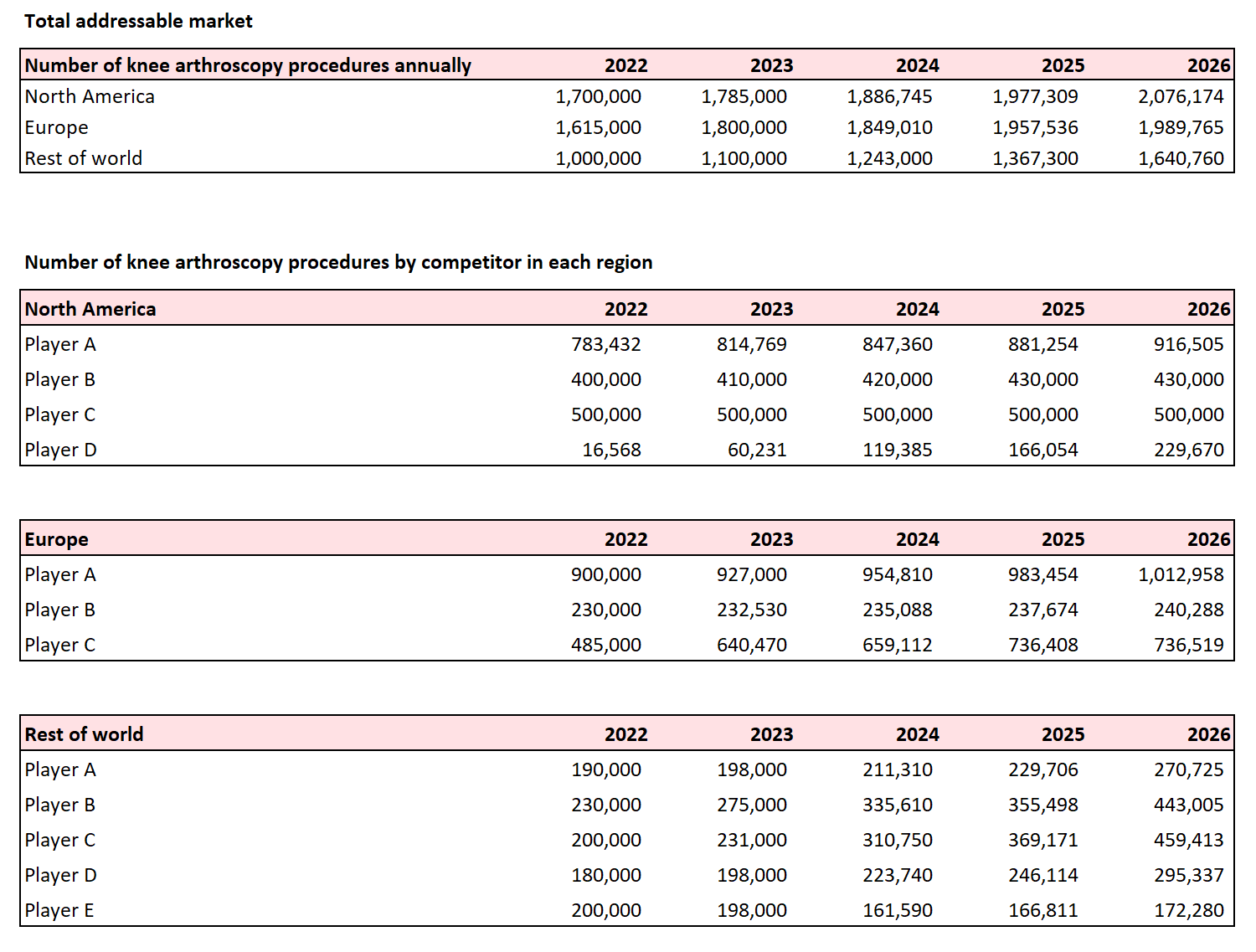Click the 'procedures by competitor in each region' heading
Screen dimensions: 1256x952
click(x=338, y=262)
